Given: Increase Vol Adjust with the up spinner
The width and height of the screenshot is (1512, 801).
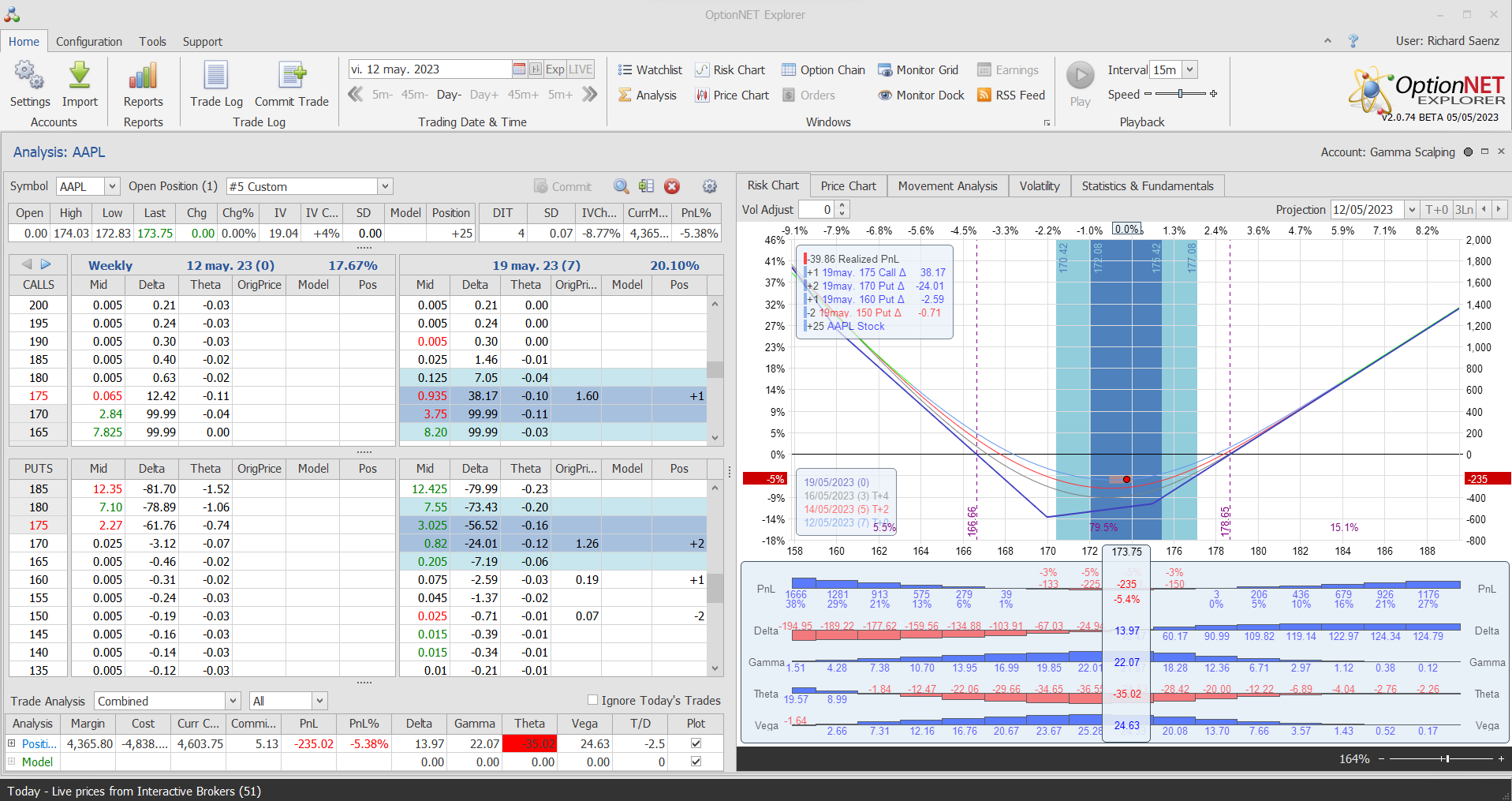Looking at the screenshot, I should point(842,205).
